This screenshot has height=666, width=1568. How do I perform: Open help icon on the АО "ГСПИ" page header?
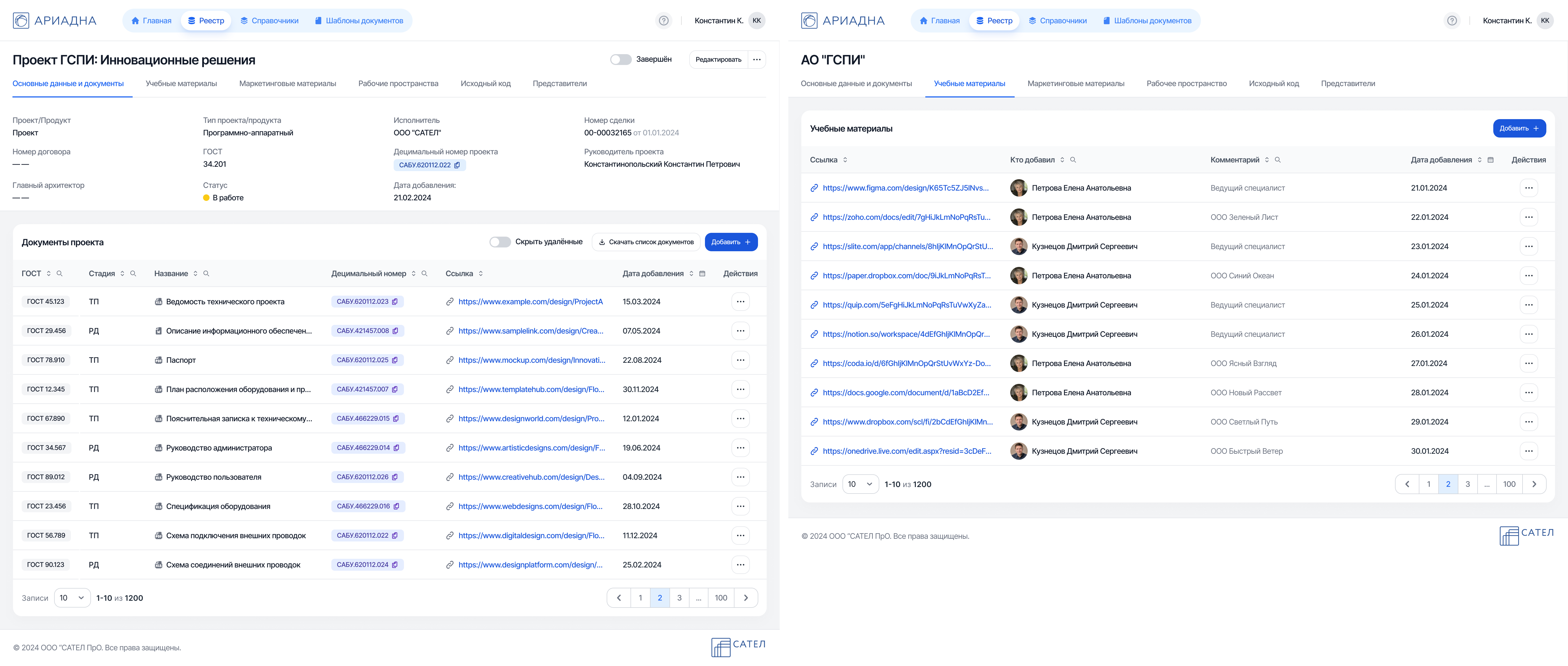[1452, 21]
